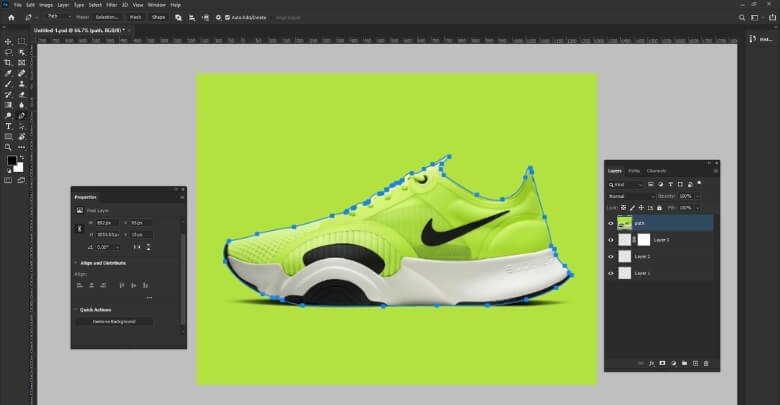Hide Layer 2 via eye icon
780x405 pixels.
(x=611, y=257)
